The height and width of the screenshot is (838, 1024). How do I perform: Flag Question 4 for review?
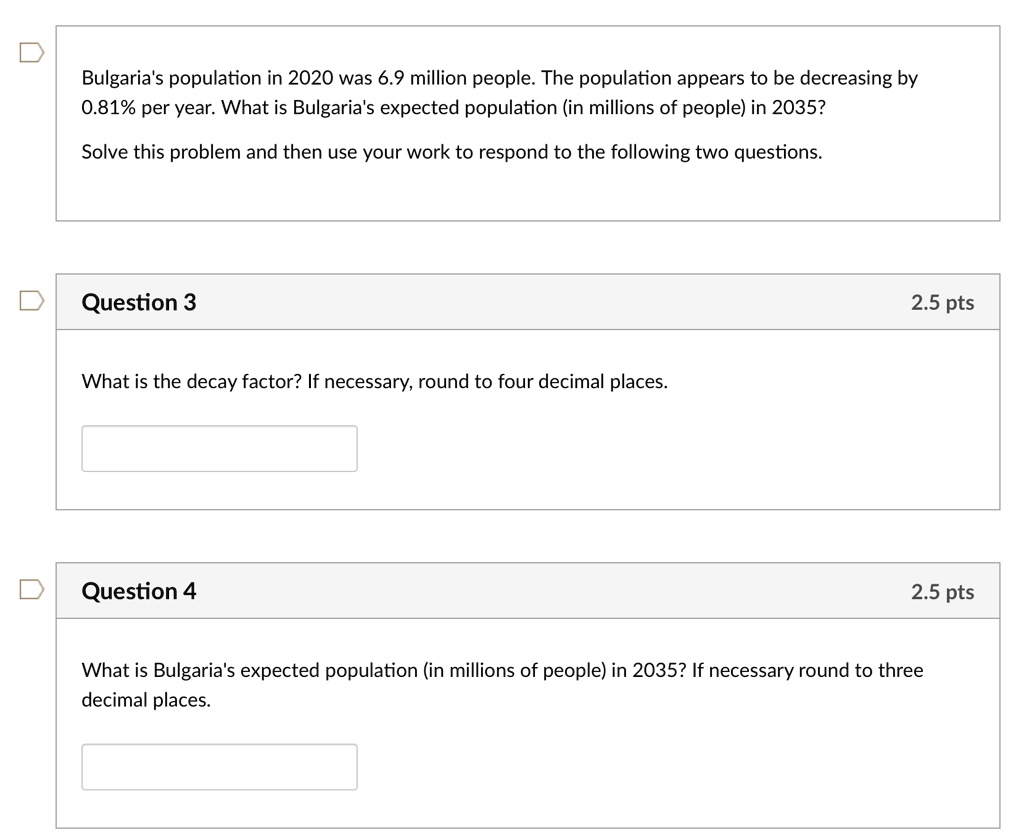[30, 590]
